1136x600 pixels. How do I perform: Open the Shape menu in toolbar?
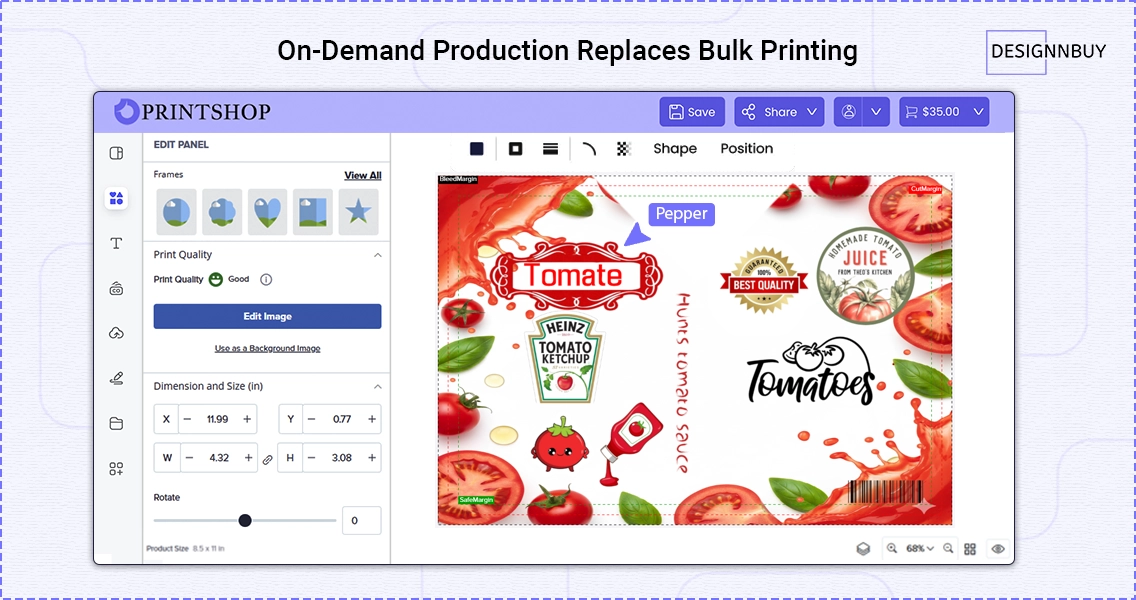tap(674, 149)
